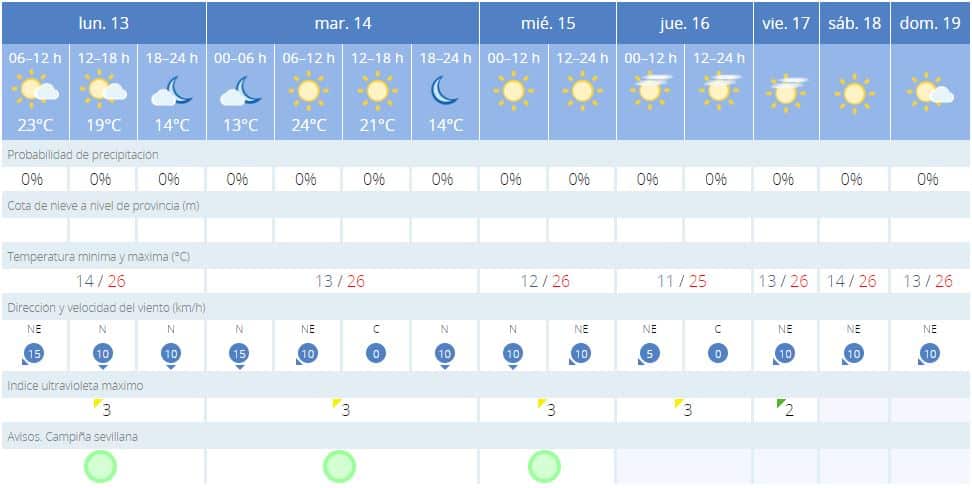Open the mié. 15 day header
Image resolution: width=972 pixels, height=488 pixels.
coord(548,23)
